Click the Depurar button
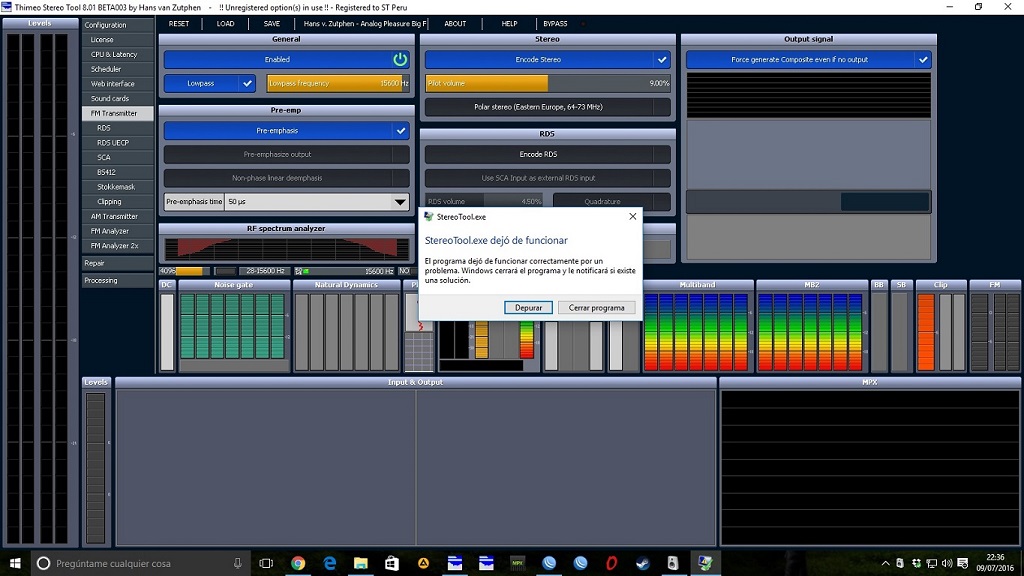 tap(528, 308)
